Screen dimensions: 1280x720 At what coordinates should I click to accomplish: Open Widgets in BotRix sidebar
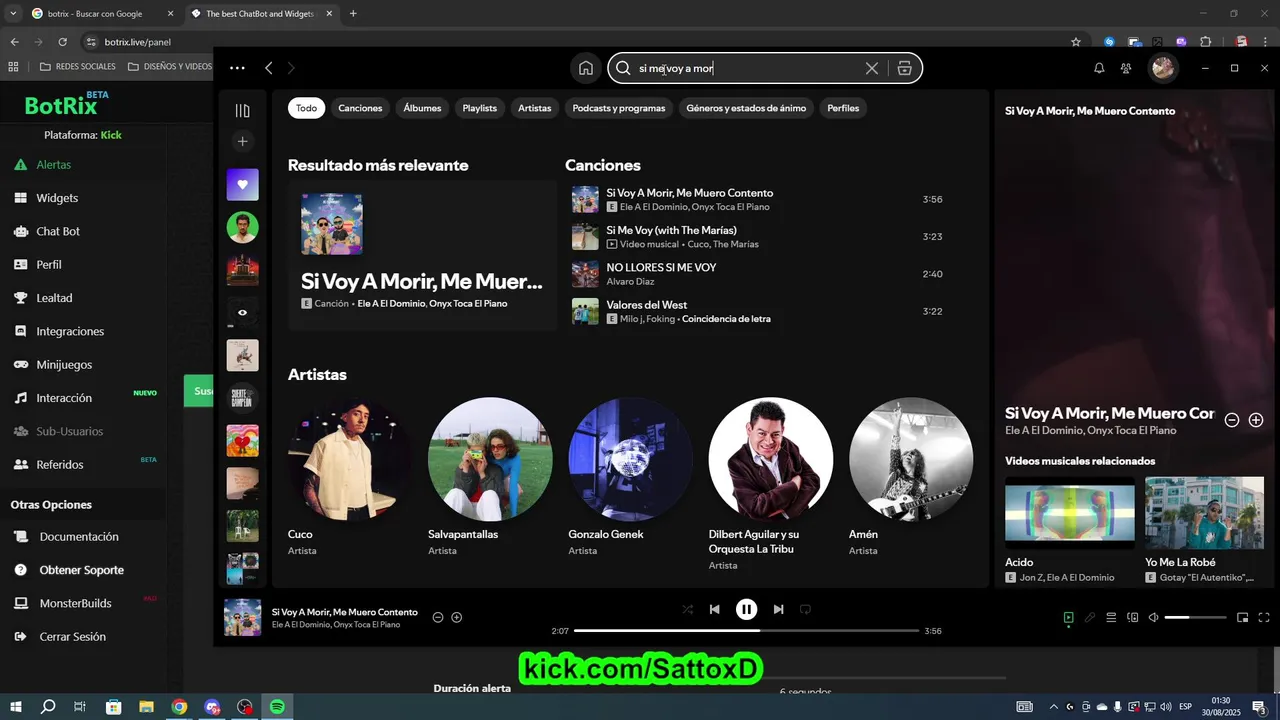pyautogui.click(x=57, y=198)
